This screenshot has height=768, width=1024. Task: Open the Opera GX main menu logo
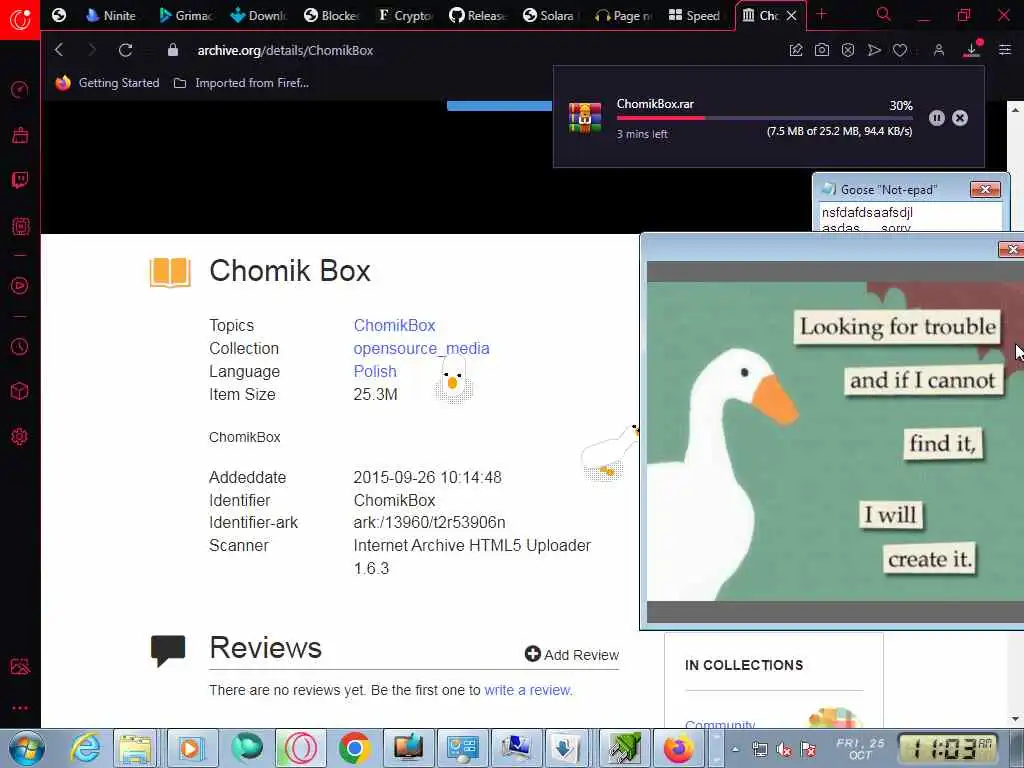click(x=20, y=20)
